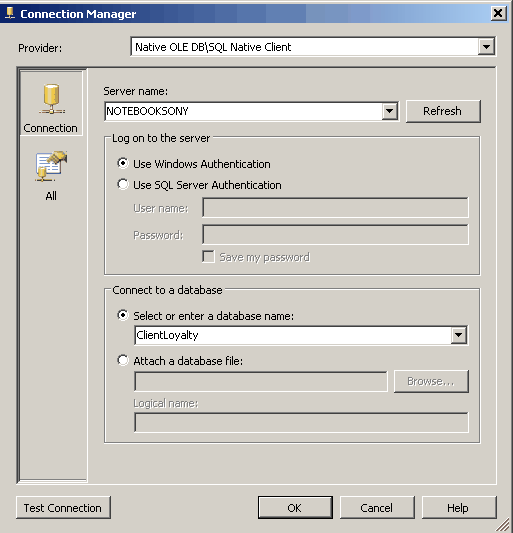The image size is (513, 533).
Task: Open the Server name dropdown arrow
Action: (390, 111)
